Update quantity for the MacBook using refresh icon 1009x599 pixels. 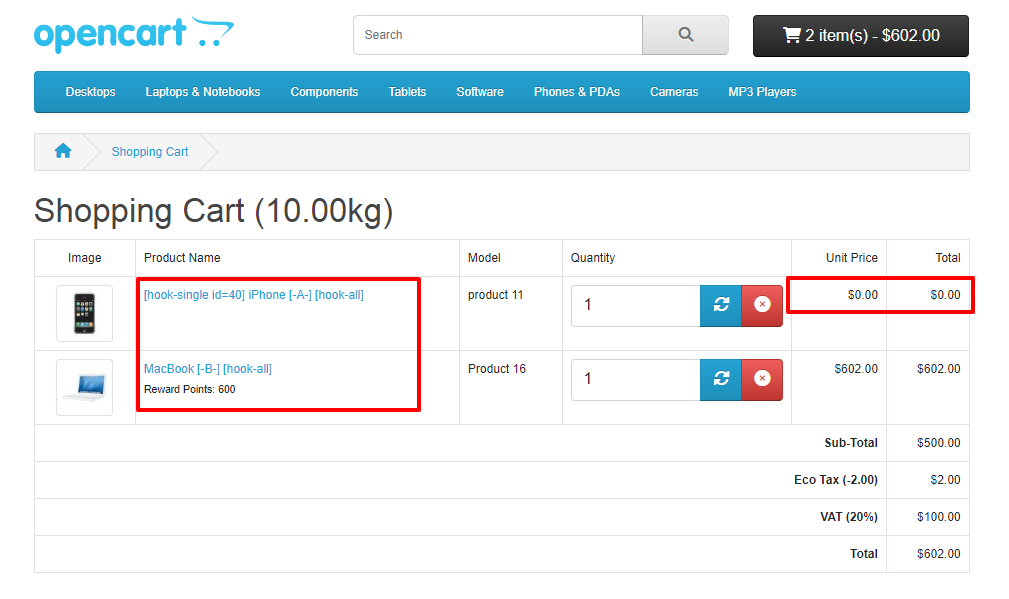(x=720, y=379)
